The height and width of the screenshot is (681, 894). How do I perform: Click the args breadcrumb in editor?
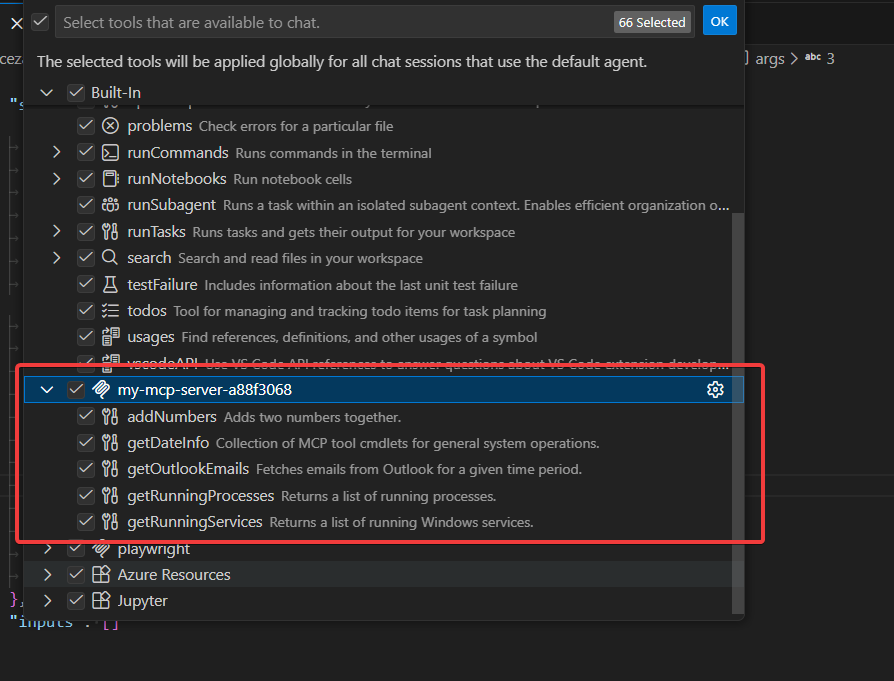click(770, 59)
